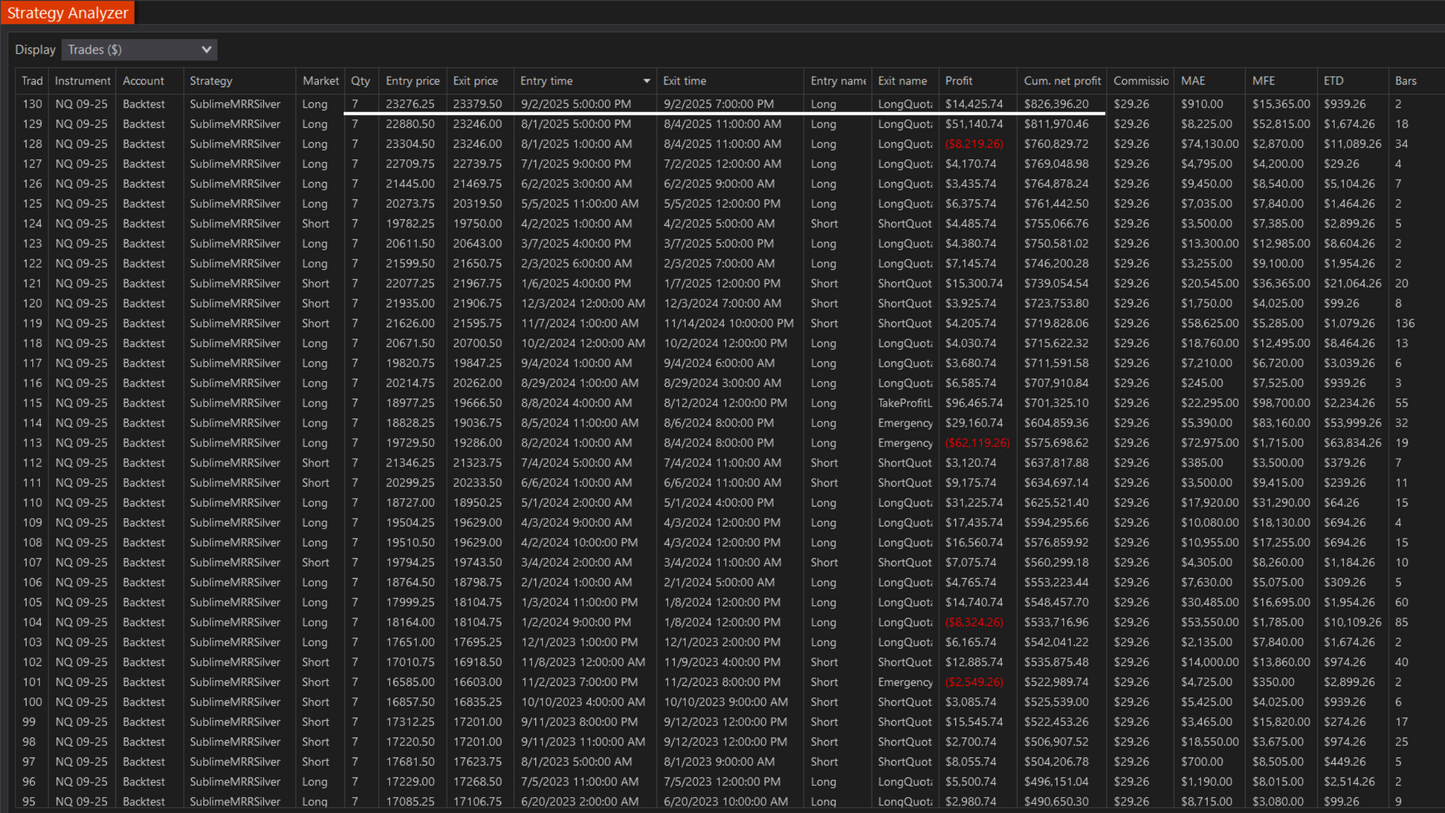Image resolution: width=1445 pixels, height=813 pixels.
Task: Click the MAE column header
Action: click(1192, 81)
